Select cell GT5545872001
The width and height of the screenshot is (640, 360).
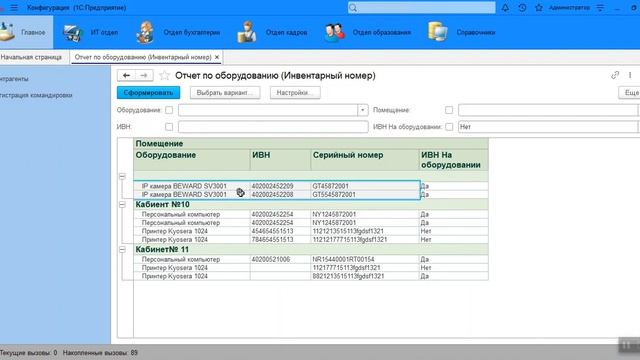pyautogui.click(x=365, y=195)
